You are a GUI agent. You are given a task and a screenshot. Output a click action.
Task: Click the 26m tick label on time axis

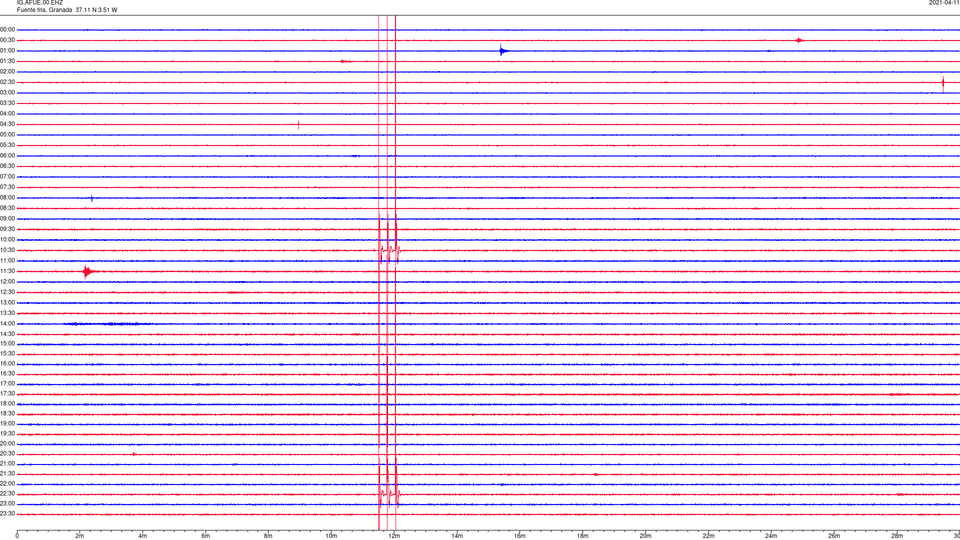[x=834, y=536]
